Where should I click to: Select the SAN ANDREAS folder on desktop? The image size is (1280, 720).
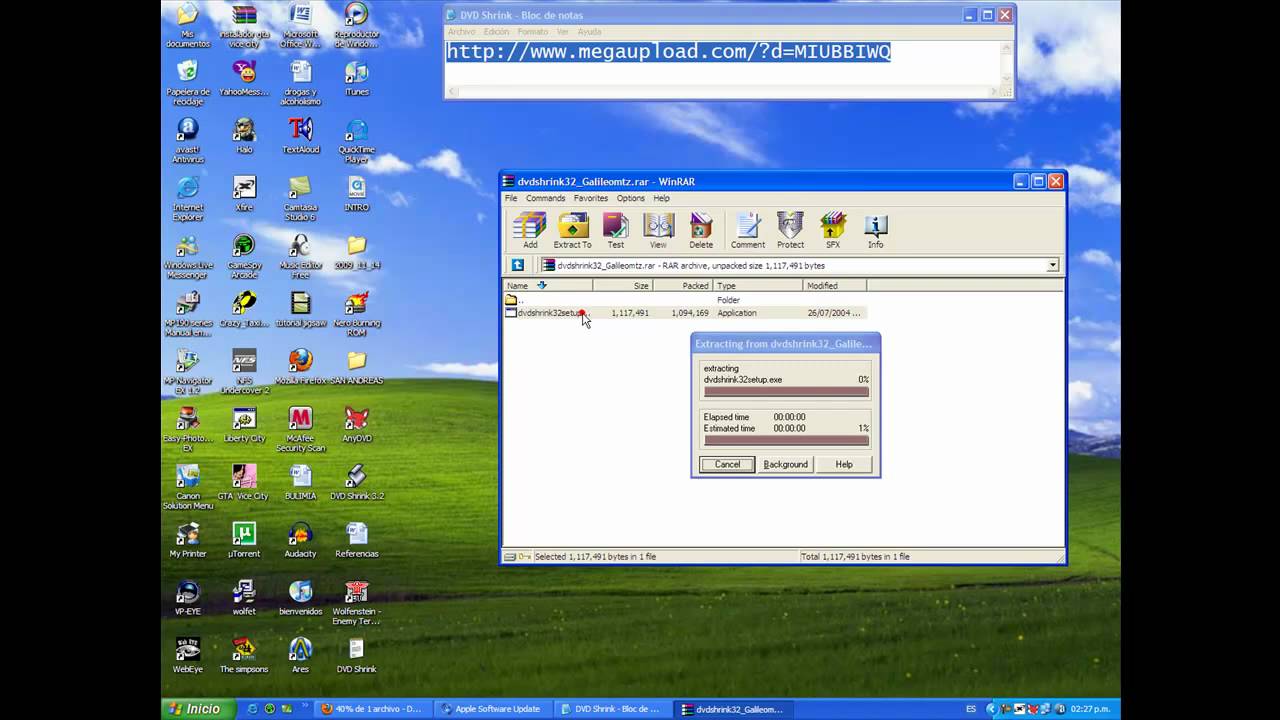(356, 366)
